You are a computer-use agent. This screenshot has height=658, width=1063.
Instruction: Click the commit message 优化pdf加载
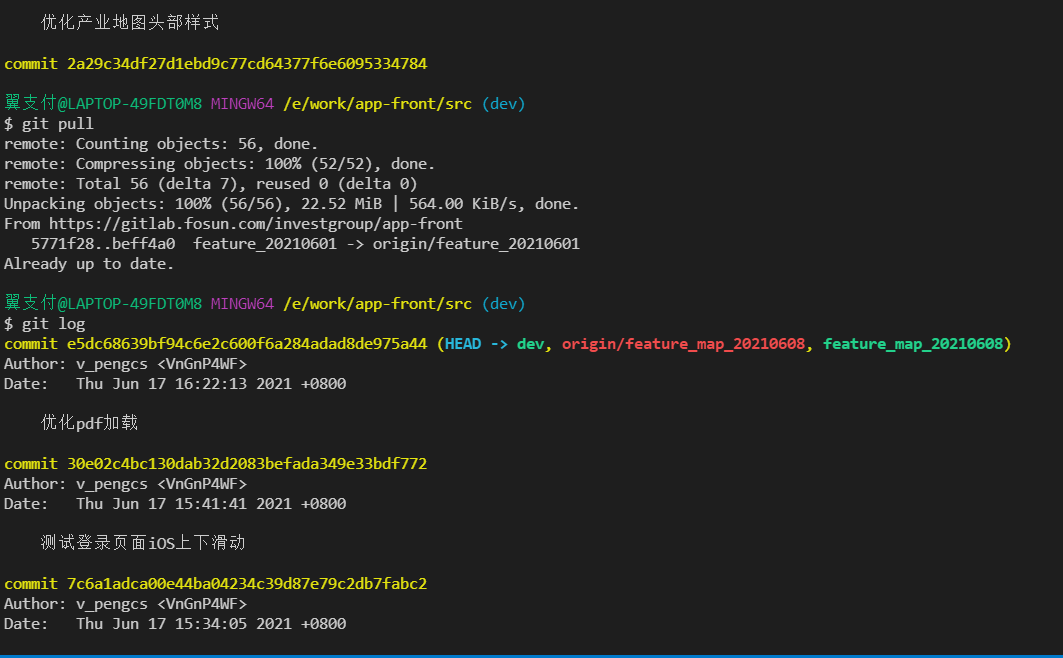pos(89,423)
